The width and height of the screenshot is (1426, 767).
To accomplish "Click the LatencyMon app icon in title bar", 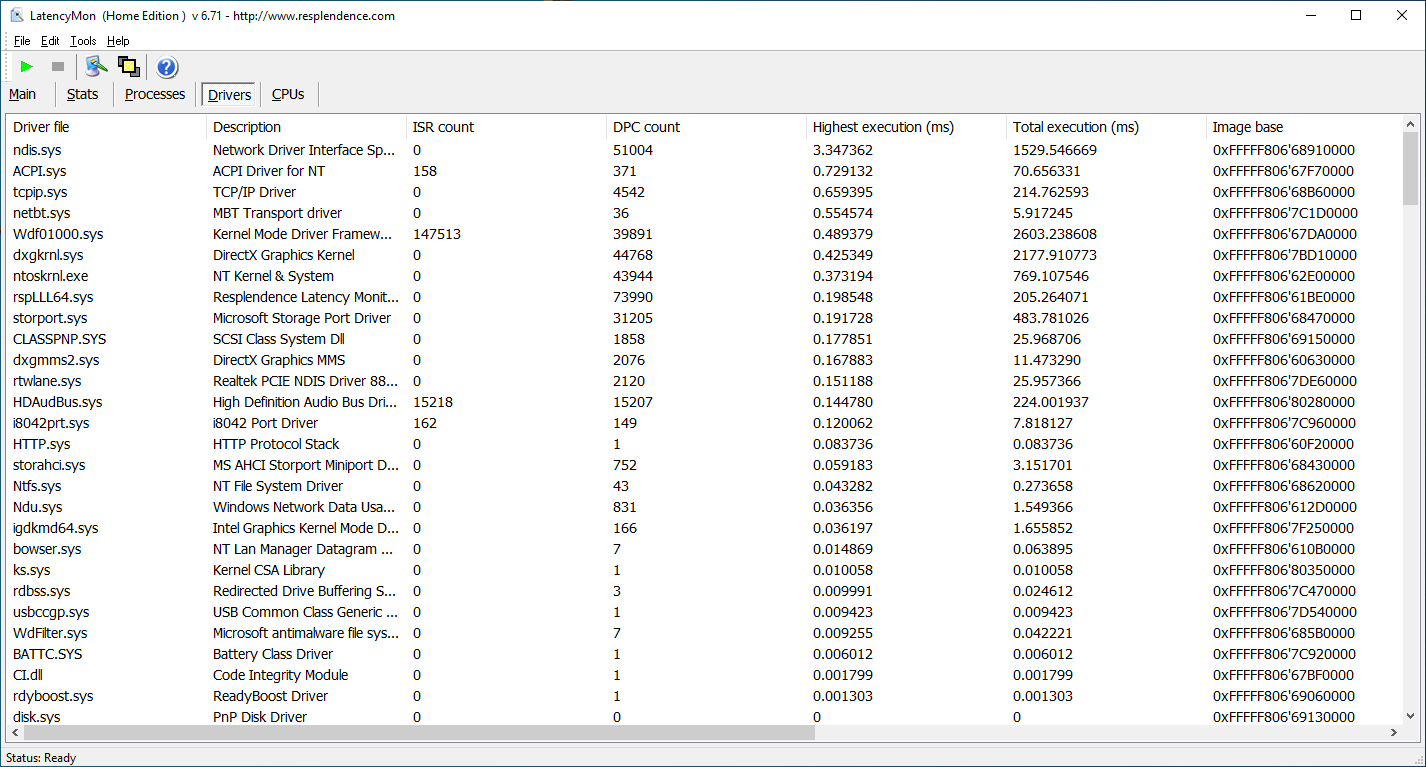I will click(x=16, y=15).
